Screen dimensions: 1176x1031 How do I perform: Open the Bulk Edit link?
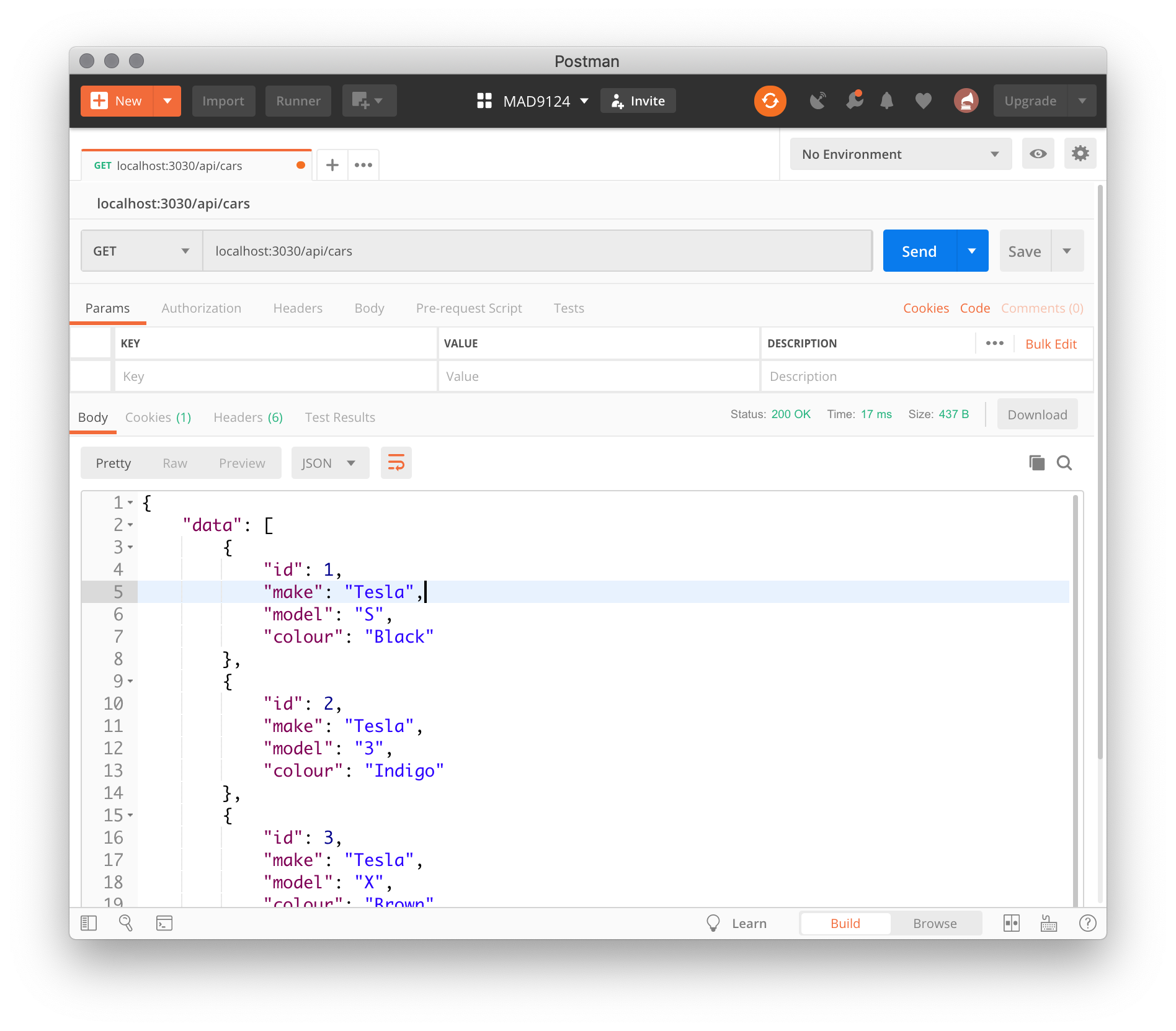click(x=1051, y=344)
